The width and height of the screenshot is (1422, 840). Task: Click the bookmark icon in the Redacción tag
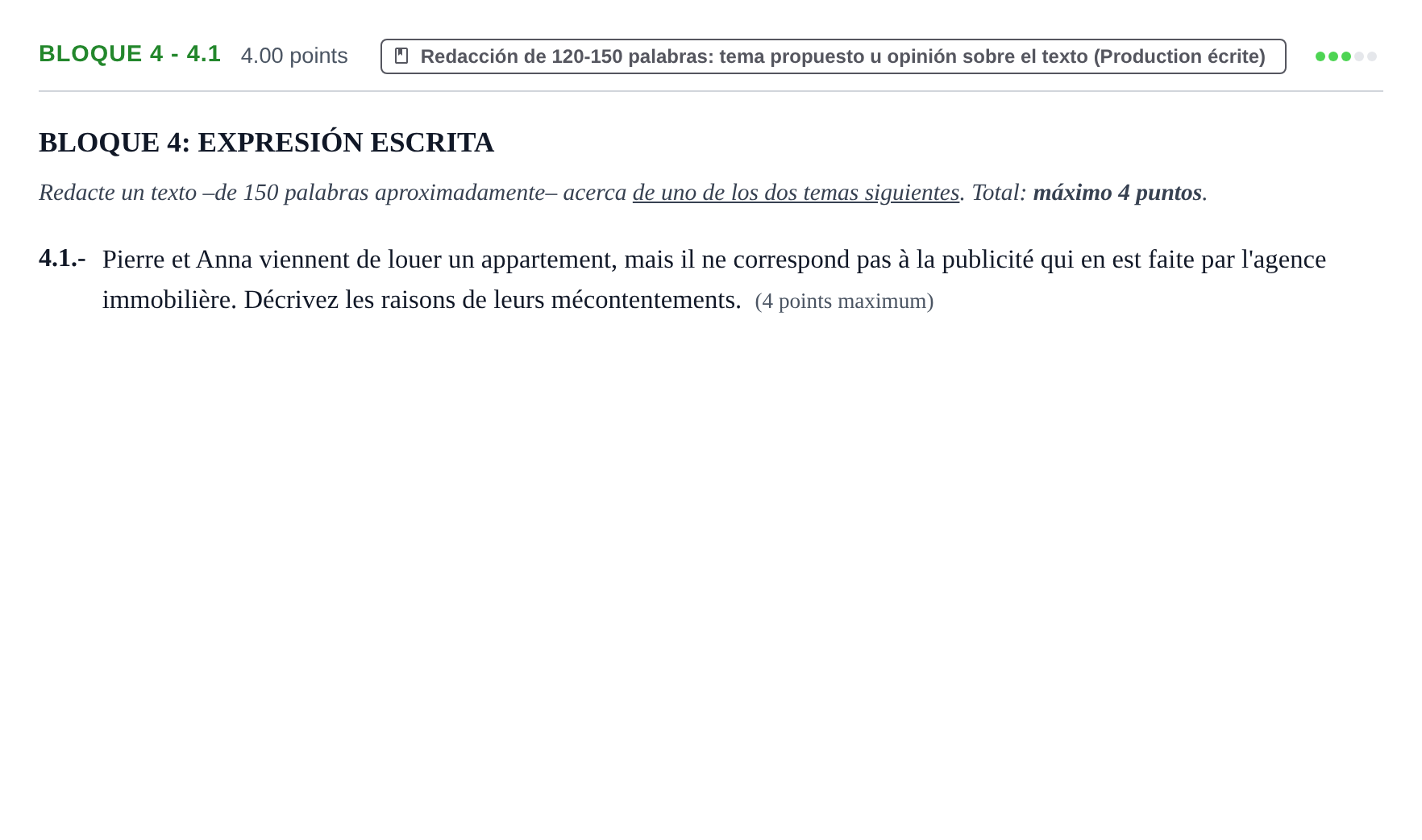(x=401, y=56)
